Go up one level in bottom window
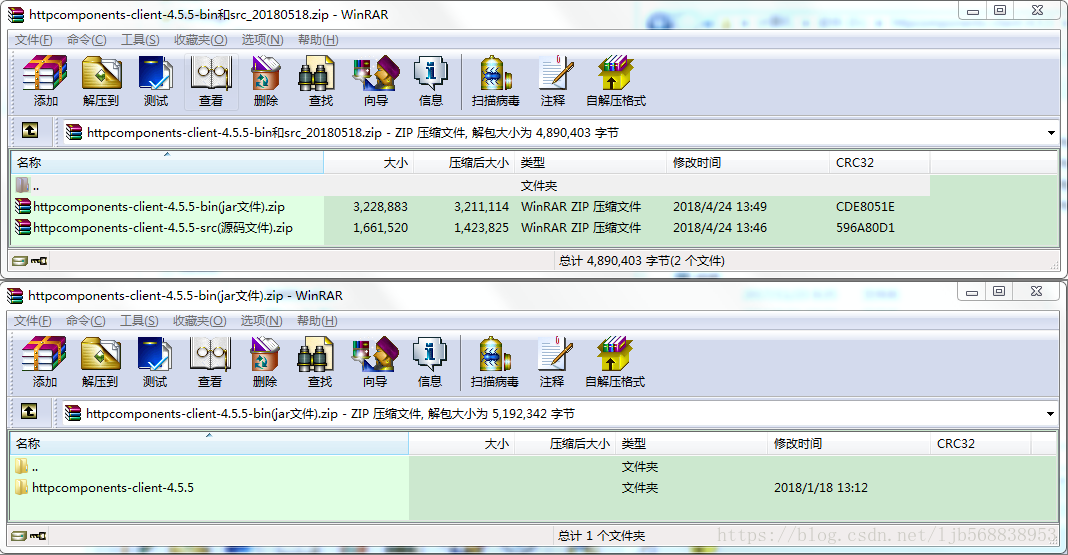The image size is (1068, 555). pyautogui.click(x=29, y=411)
